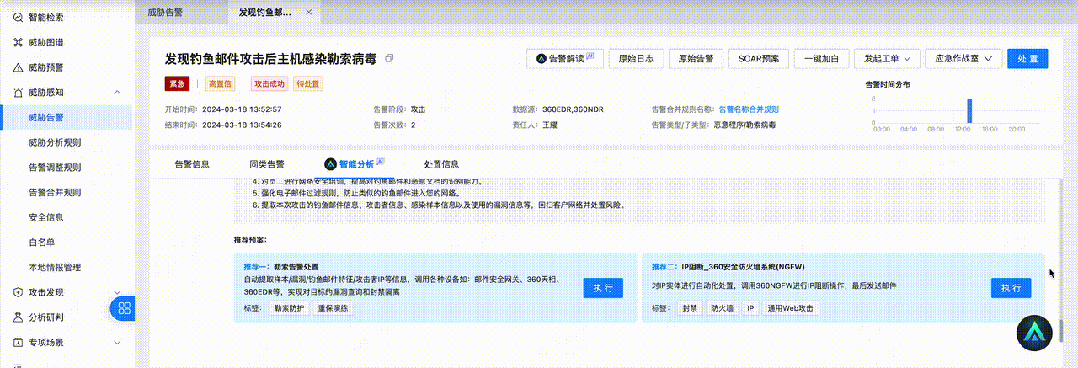Viewport: 1078px width, 368px height.
Task: Open the 告警信息 tab
Action: point(192,164)
